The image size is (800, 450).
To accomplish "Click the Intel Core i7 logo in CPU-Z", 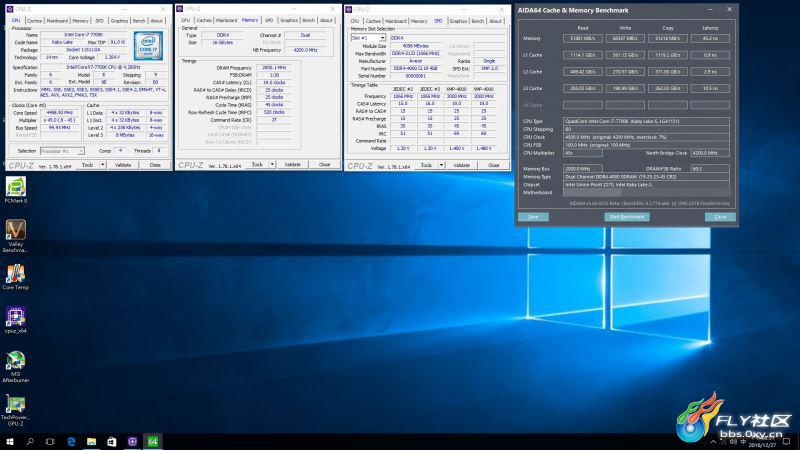I will 148,45.
